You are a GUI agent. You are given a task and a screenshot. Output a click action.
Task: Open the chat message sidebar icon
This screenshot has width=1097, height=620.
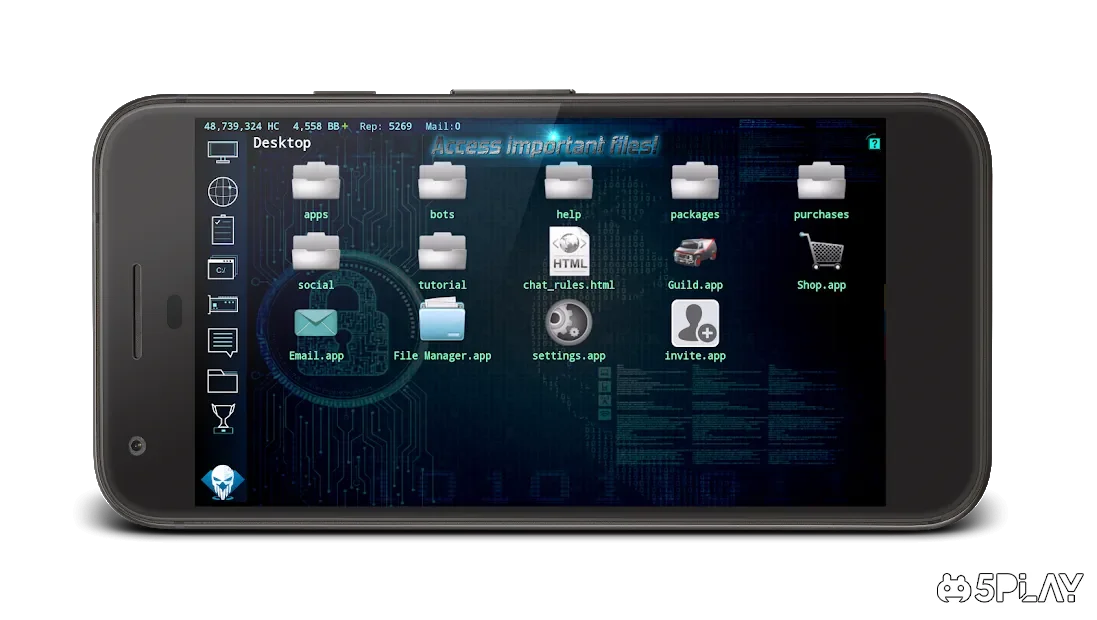pyautogui.click(x=222, y=342)
